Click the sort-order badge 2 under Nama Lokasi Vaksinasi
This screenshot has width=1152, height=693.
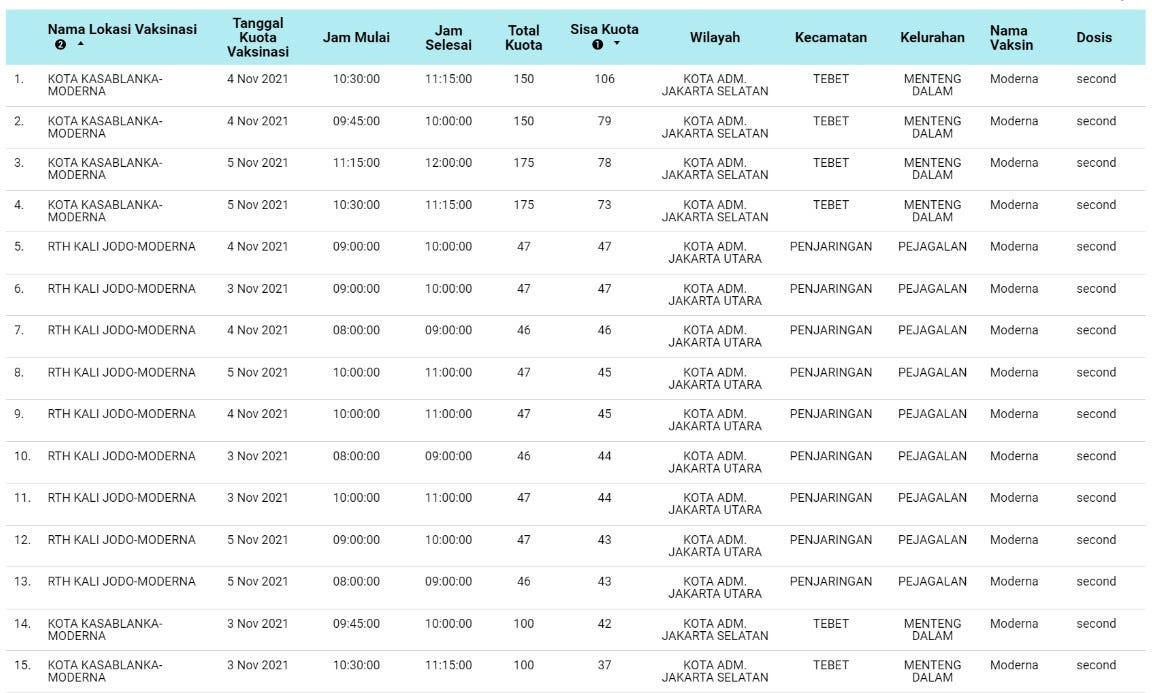pyautogui.click(x=60, y=44)
